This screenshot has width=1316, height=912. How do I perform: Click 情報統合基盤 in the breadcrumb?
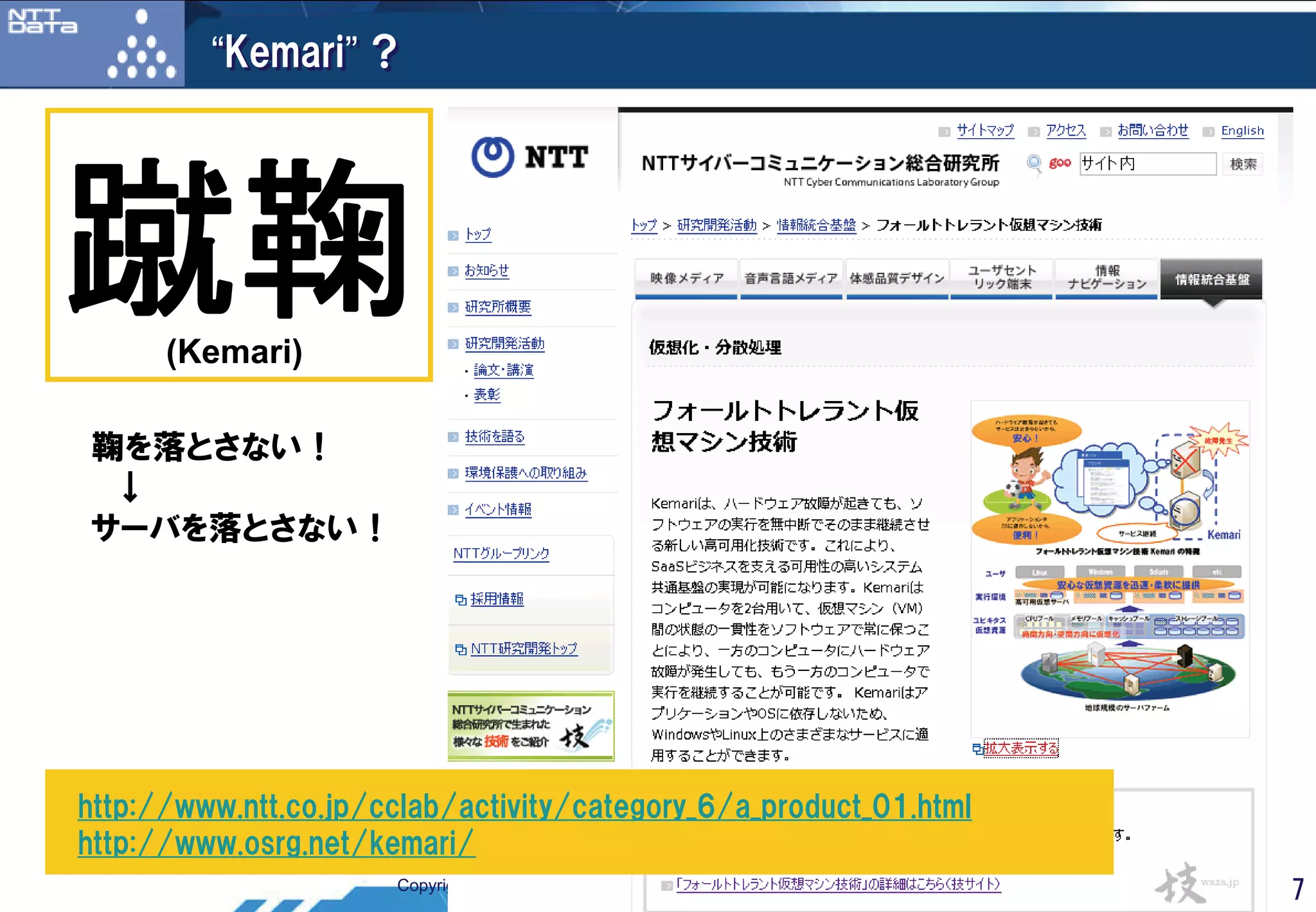tap(816, 225)
